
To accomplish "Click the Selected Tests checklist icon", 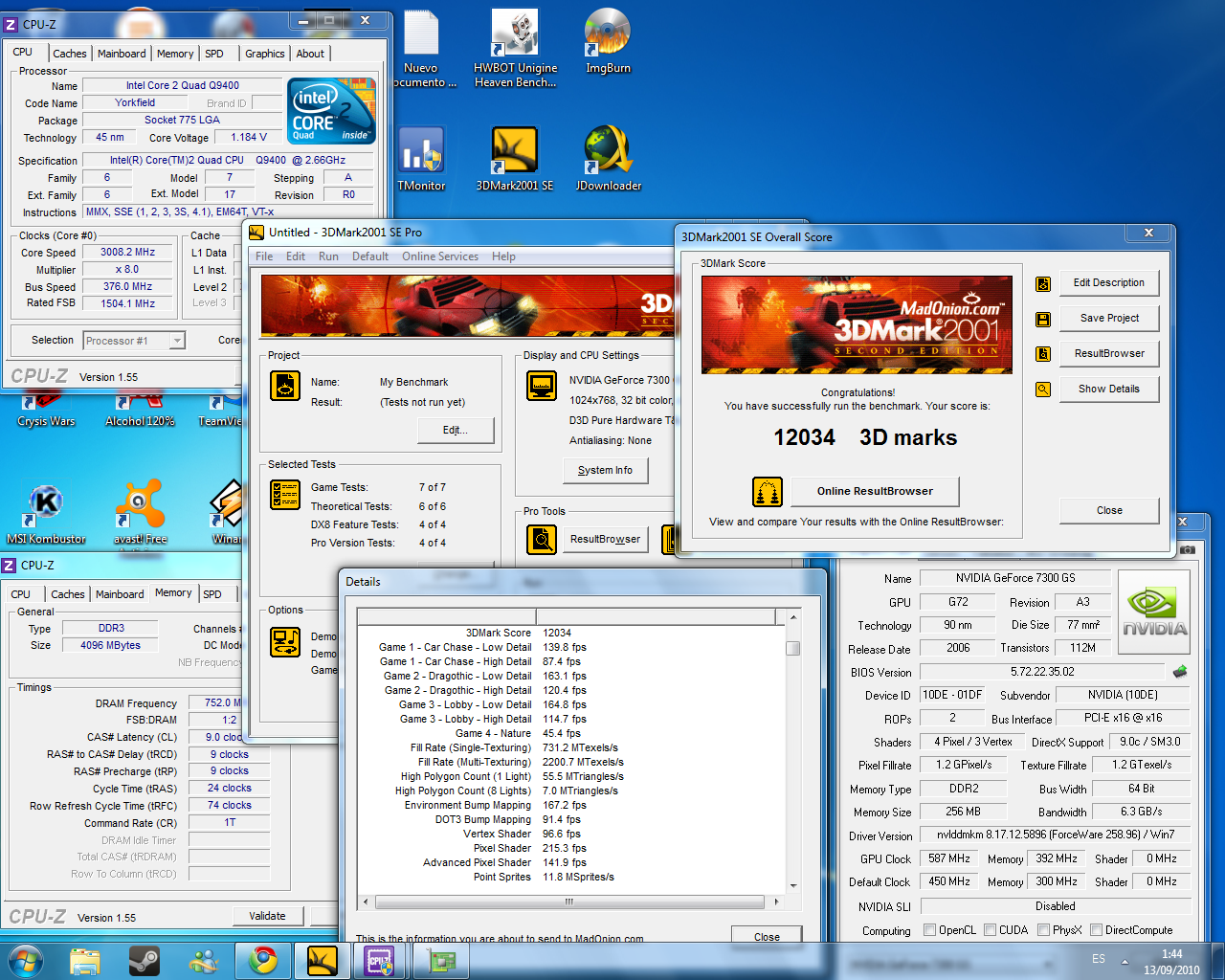I will pyautogui.click(x=285, y=494).
